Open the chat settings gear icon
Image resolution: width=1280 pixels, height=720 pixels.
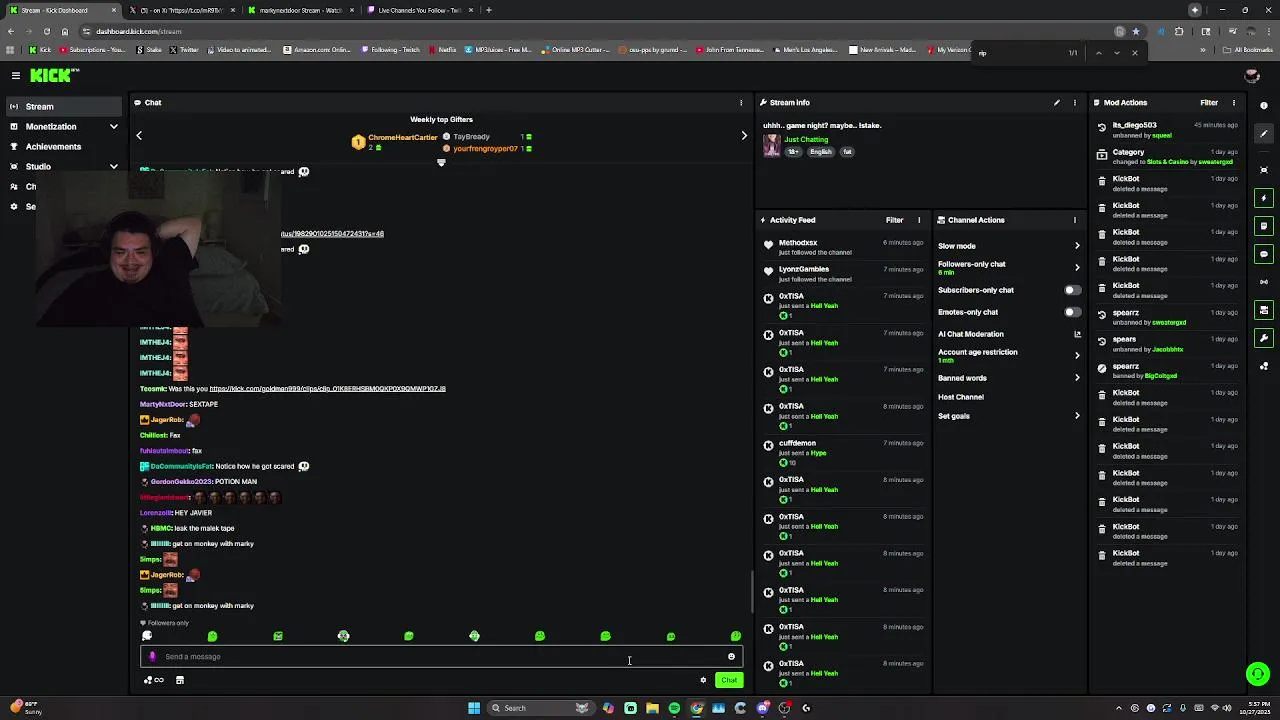coord(703,680)
